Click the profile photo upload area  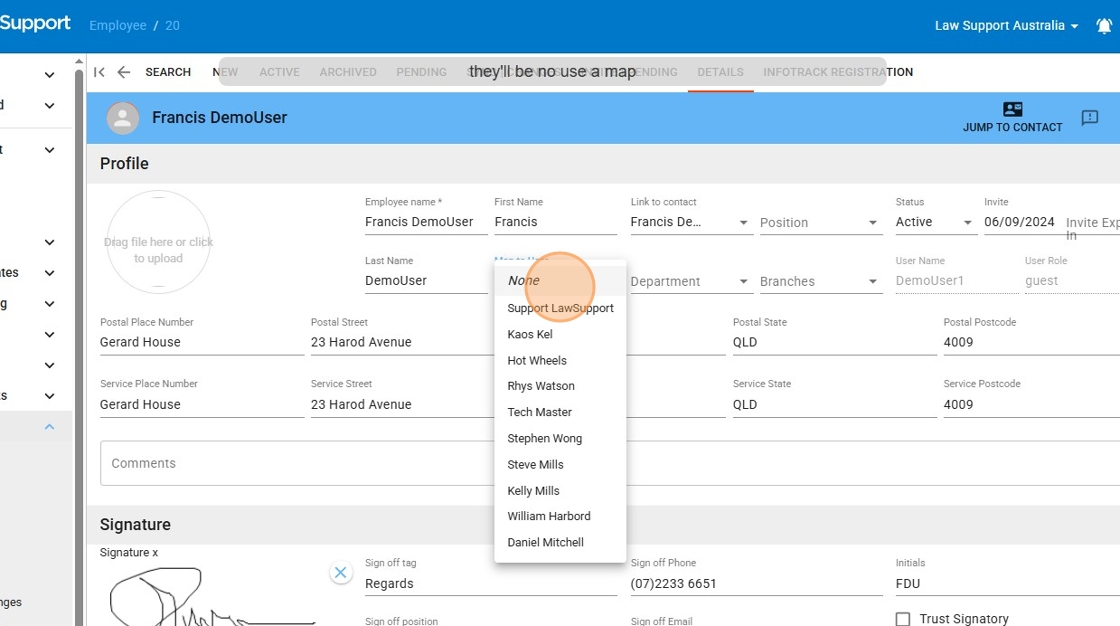point(159,242)
